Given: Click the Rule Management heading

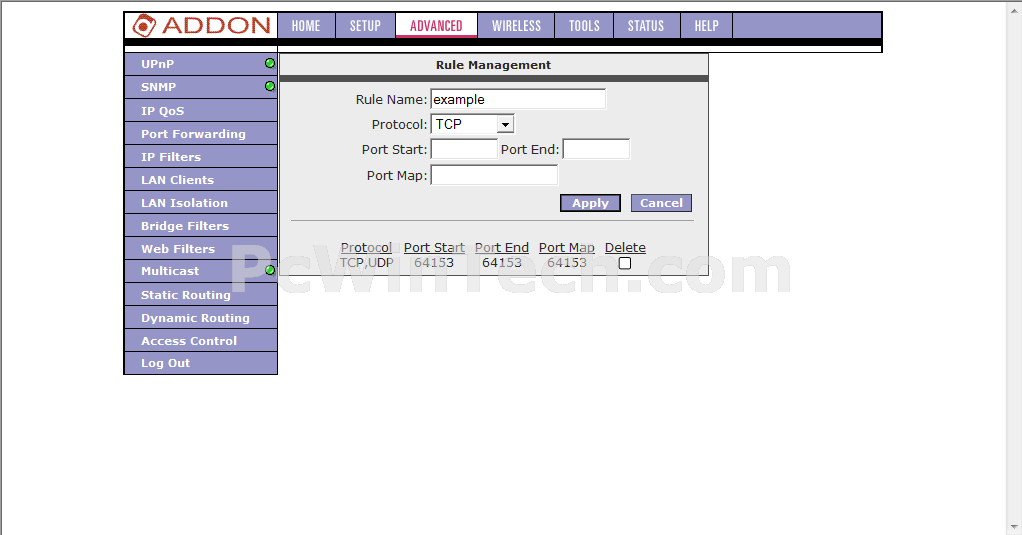Looking at the screenshot, I should 493,65.
